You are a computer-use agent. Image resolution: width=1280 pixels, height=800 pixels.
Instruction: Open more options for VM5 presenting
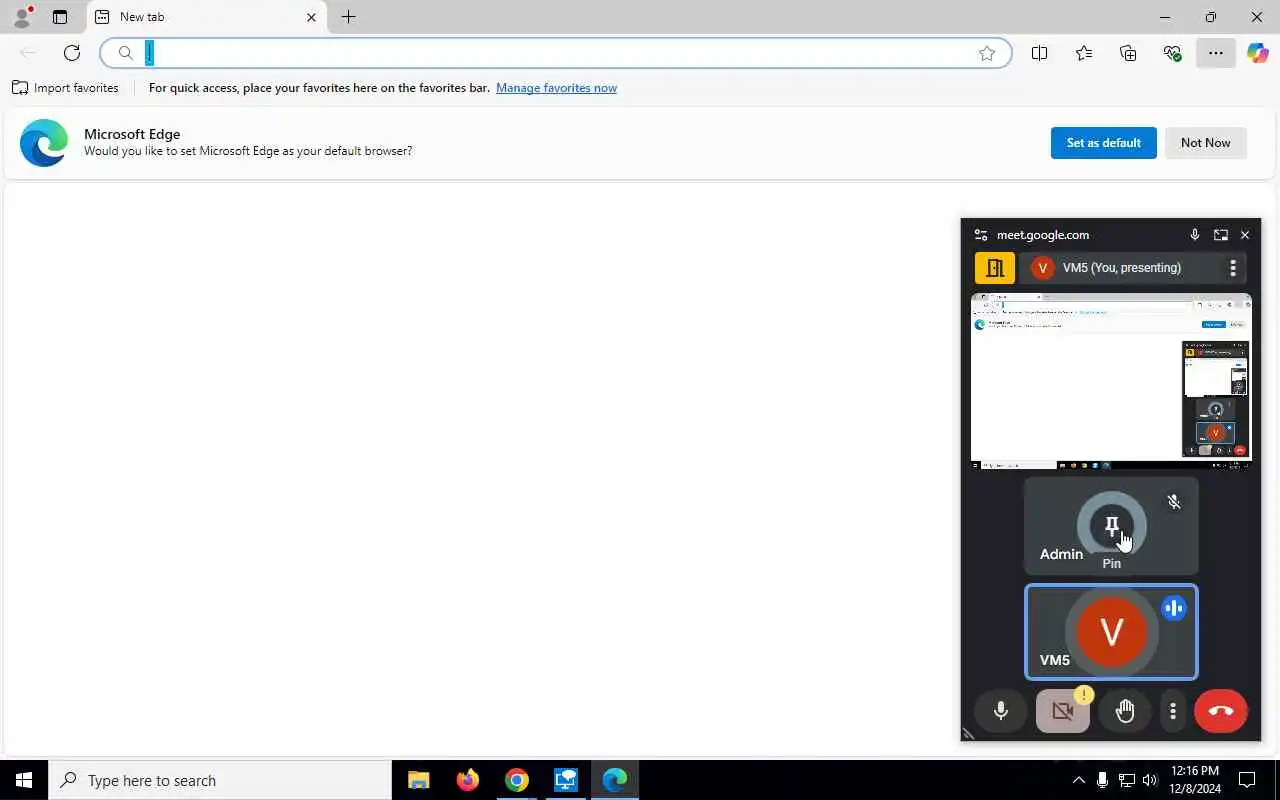click(1233, 268)
